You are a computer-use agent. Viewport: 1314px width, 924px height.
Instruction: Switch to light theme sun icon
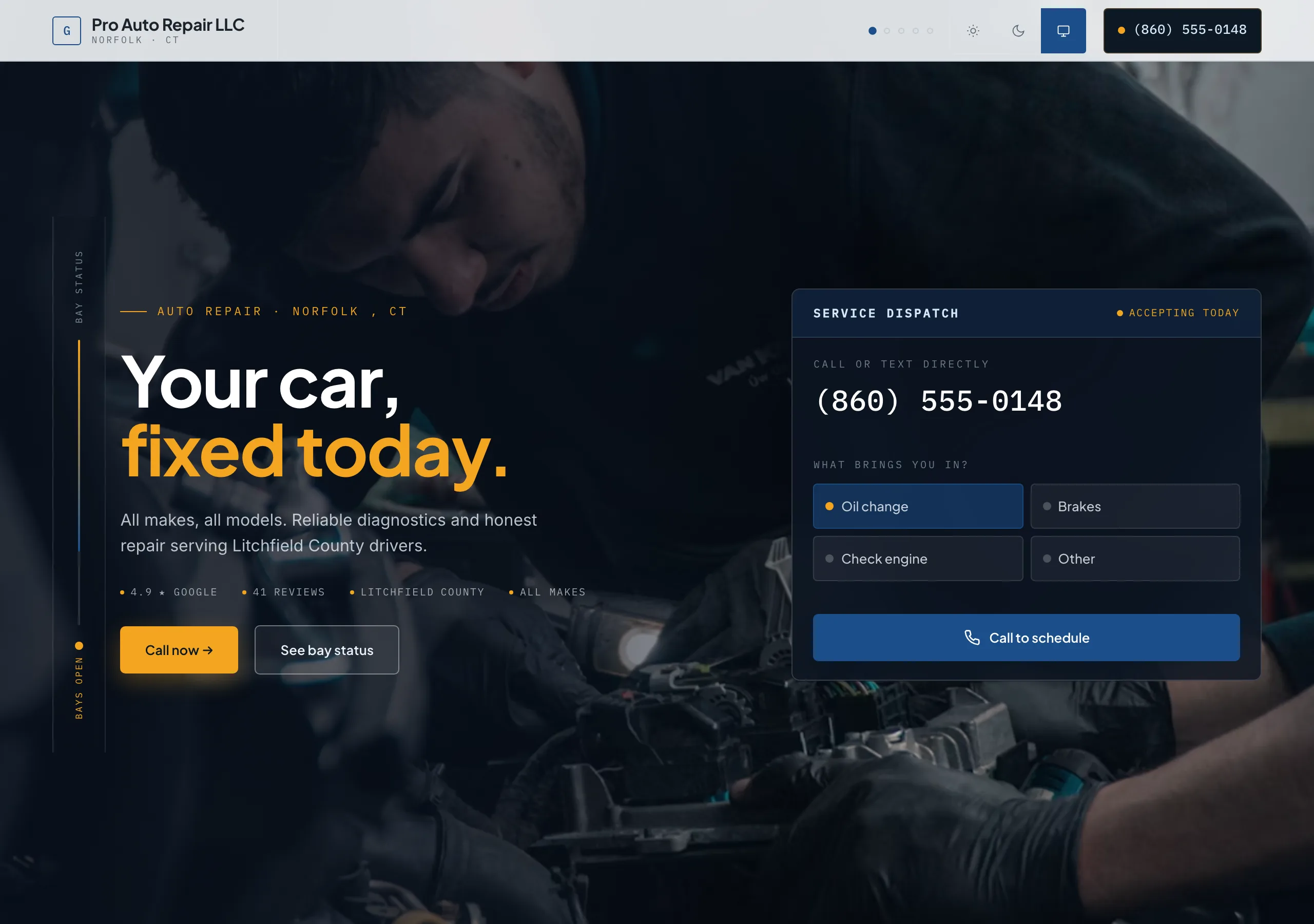tap(973, 31)
